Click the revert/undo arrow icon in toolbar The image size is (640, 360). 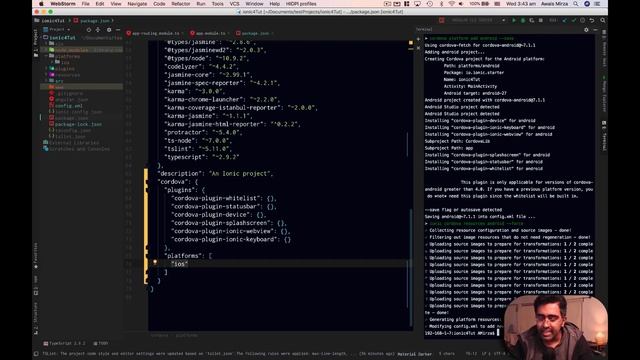591,20
